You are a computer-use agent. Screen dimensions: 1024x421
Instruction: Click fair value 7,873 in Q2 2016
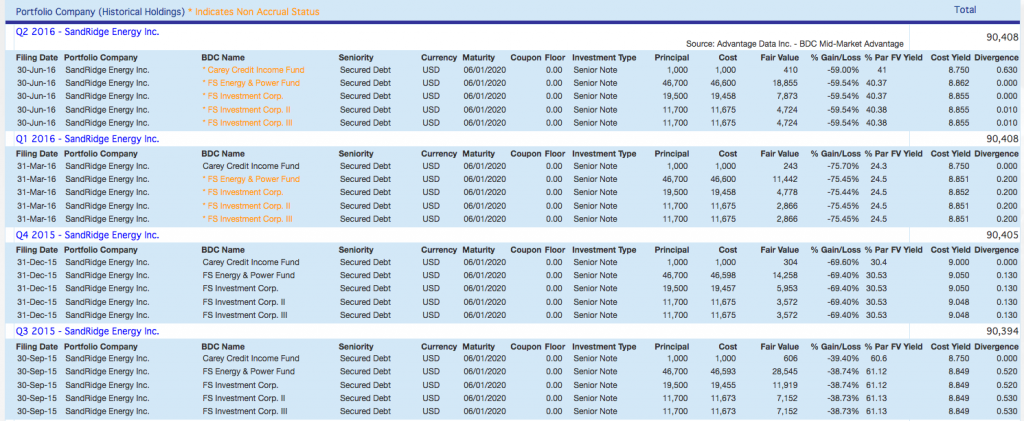(x=788, y=96)
